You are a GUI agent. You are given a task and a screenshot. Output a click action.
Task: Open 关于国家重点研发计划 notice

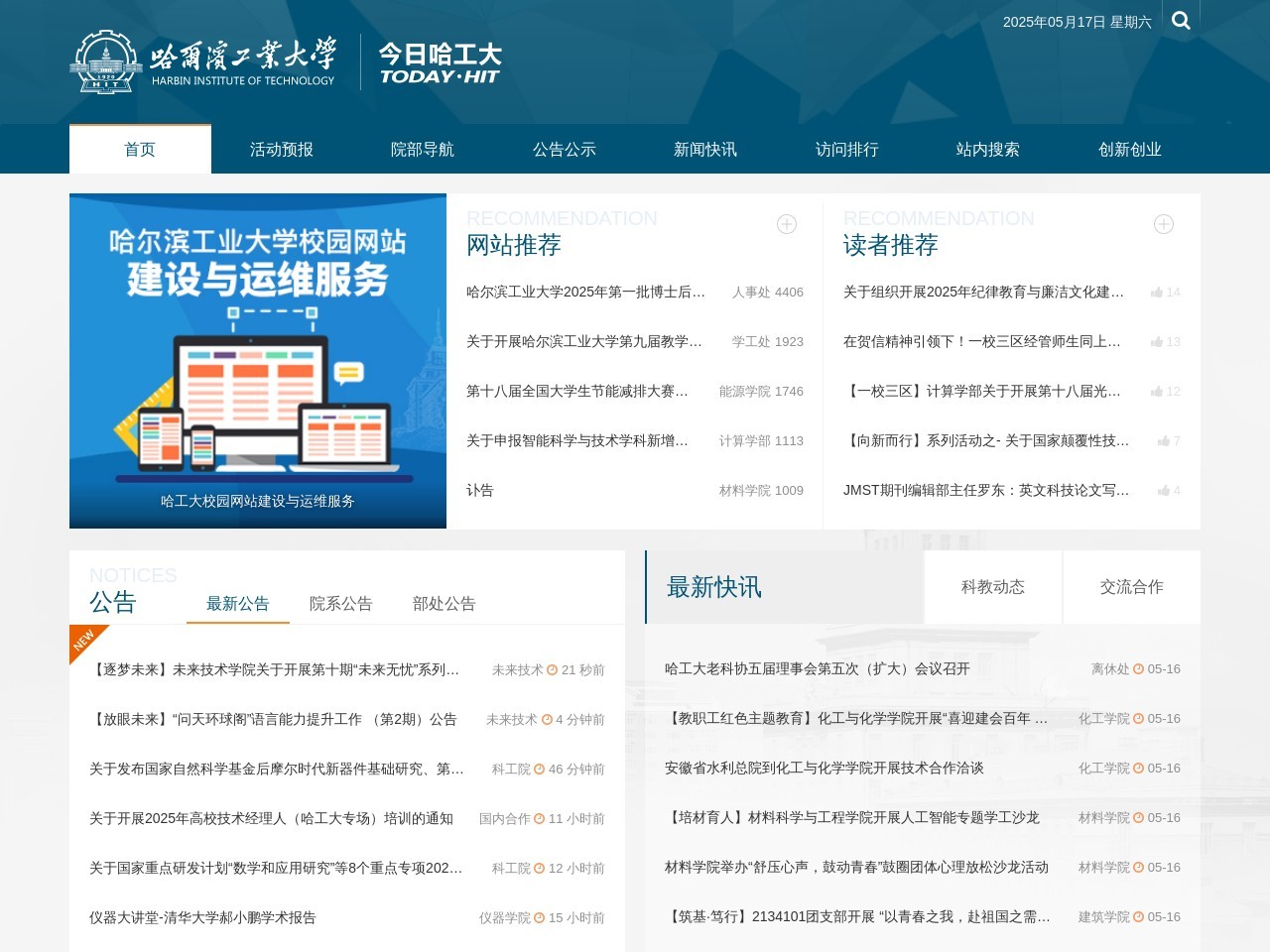pyautogui.click(x=276, y=869)
